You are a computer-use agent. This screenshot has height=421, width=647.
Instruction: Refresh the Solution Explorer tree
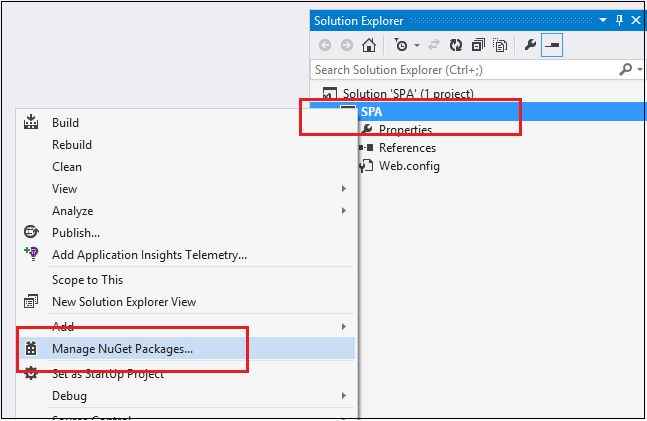point(456,45)
